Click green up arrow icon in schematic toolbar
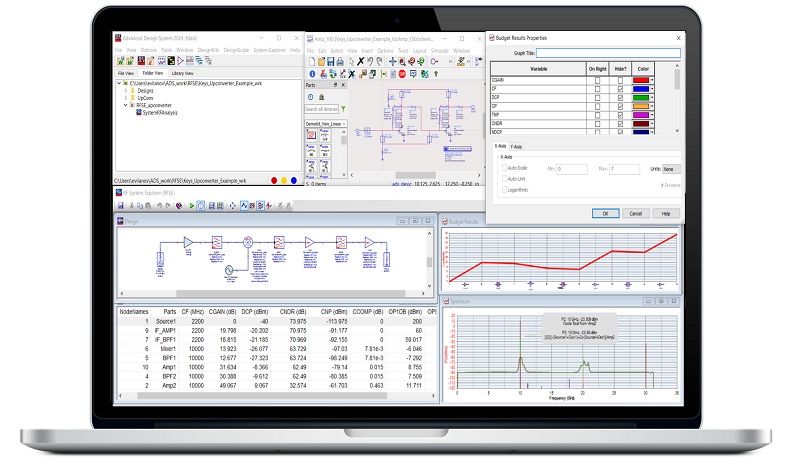 pos(436,75)
